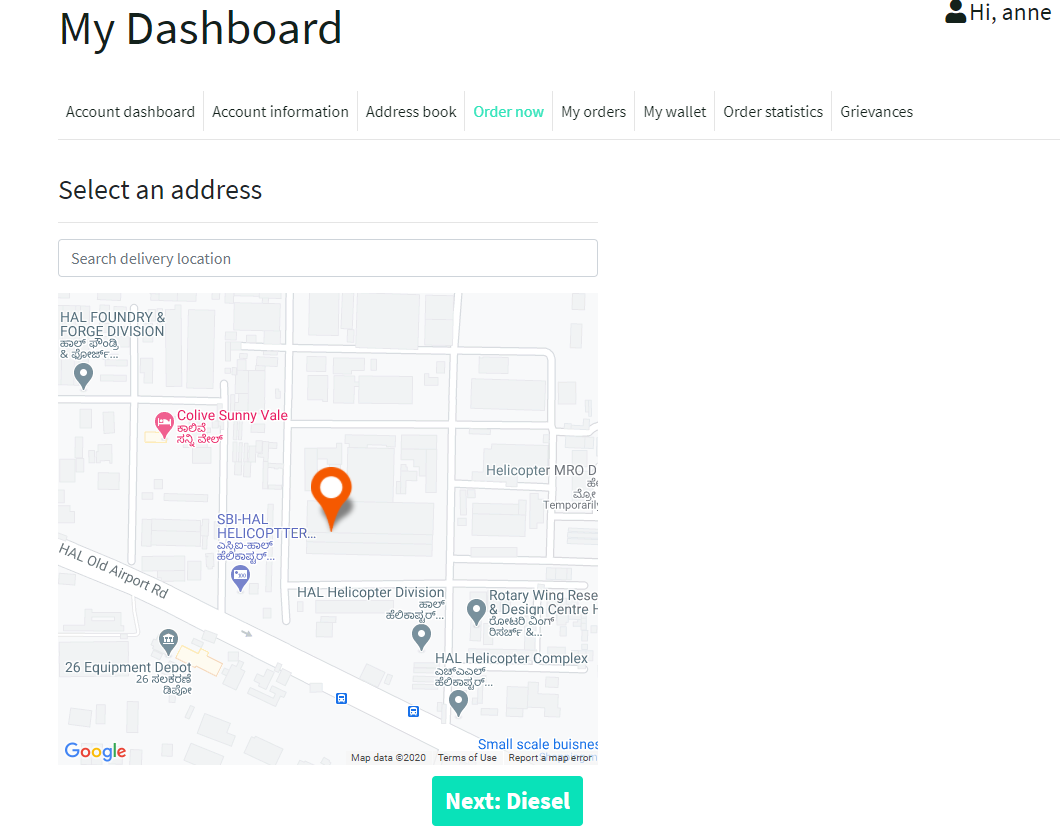This screenshot has height=832, width=1060.
Task: Click the HAL Old Airport Rd label
Action: (114, 570)
